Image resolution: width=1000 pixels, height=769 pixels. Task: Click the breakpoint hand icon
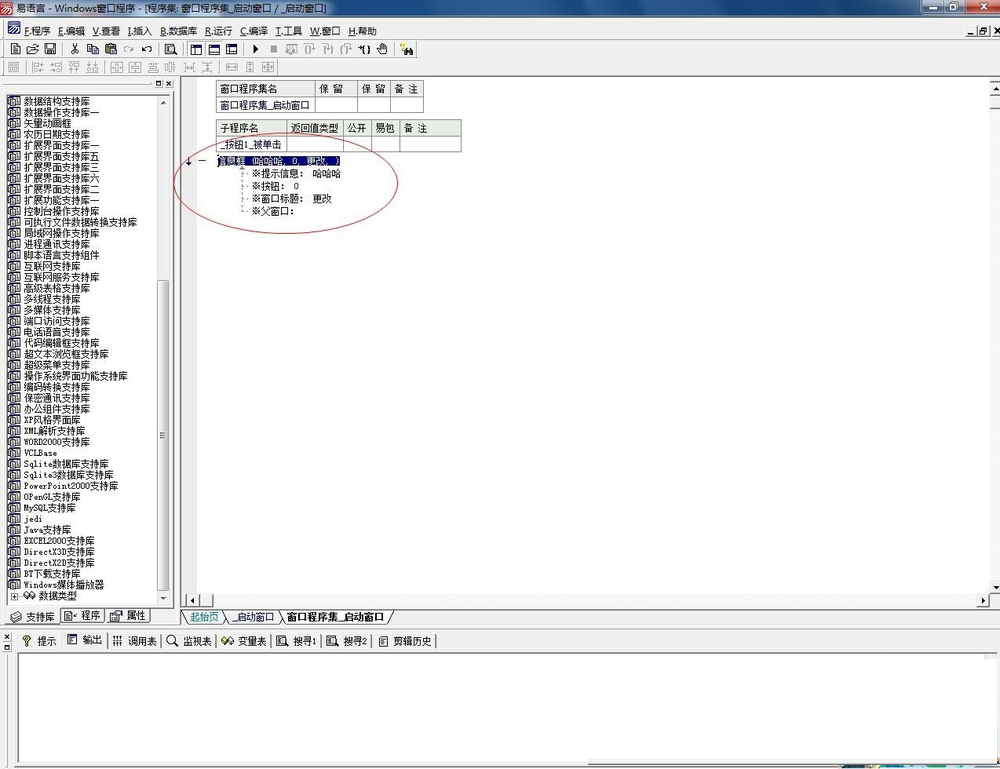click(x=382, y=49)
